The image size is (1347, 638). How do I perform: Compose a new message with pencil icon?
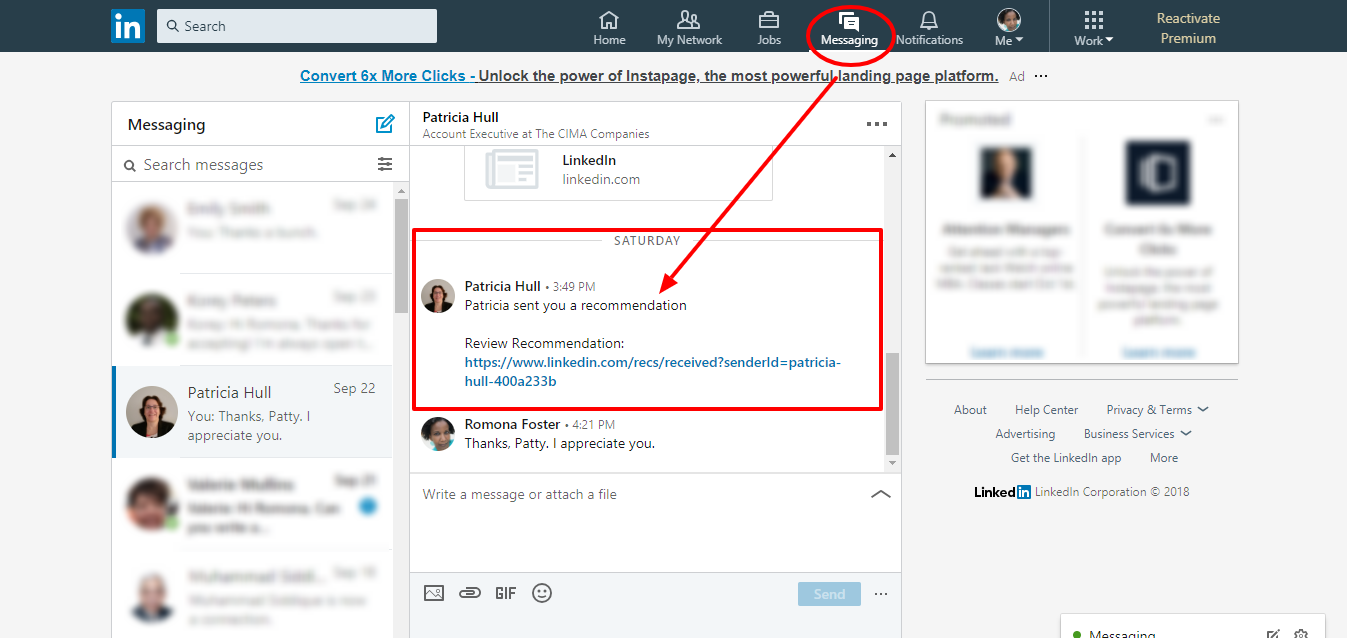(x=385, y=124)
